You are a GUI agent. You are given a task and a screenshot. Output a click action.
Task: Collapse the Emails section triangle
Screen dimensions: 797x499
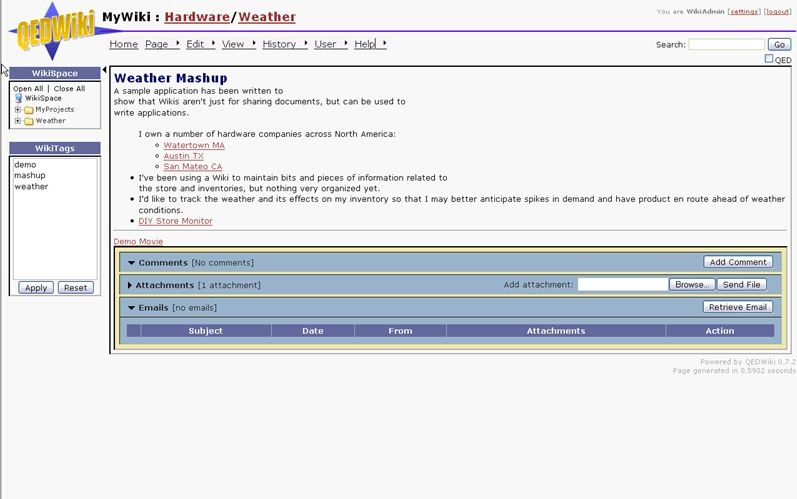(x=131, y=308)
